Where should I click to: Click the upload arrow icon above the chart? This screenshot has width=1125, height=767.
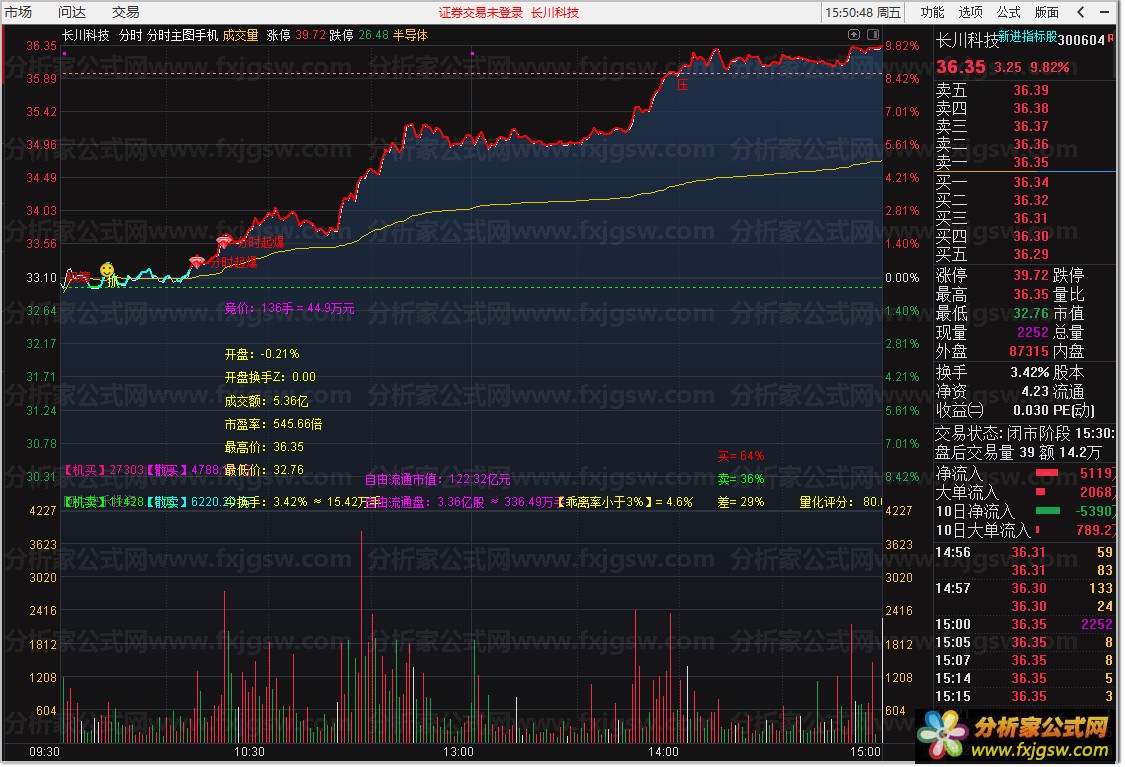tap(854, 34)
